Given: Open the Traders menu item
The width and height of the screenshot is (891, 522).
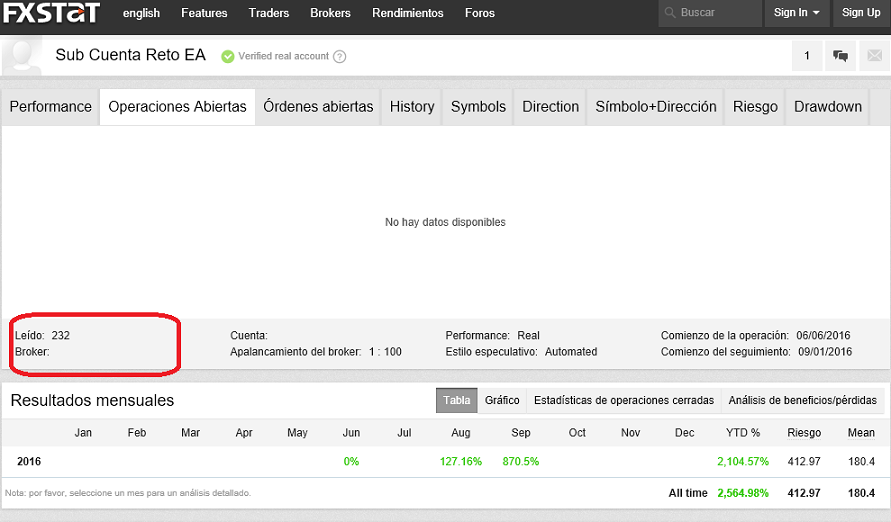Looking at the screenshot, I should (269, 13).
